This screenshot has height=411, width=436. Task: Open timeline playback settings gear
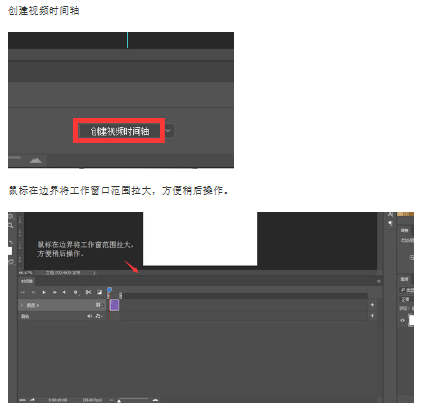(76, 292)
